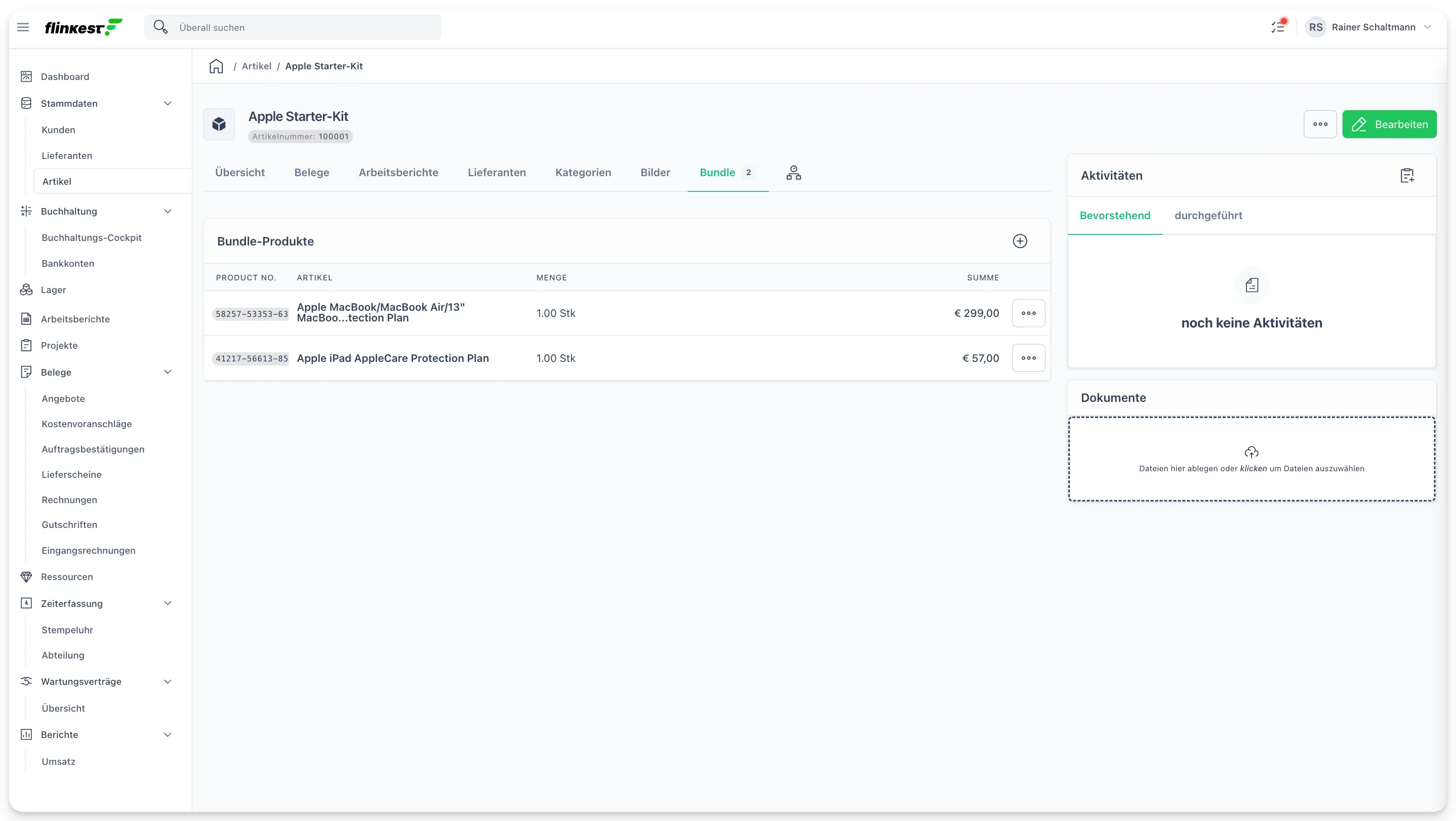1456x821 pixels.
Task: Collapse the Buchhaltung section chevron
Action: click(167, 212)
